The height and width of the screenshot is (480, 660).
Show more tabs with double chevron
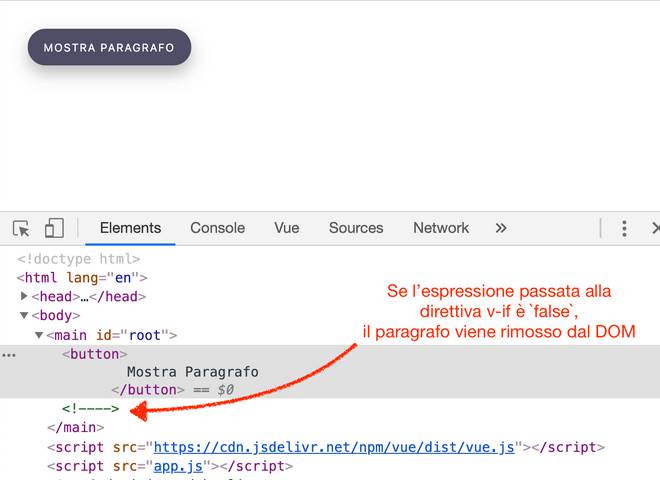point(501,228)
